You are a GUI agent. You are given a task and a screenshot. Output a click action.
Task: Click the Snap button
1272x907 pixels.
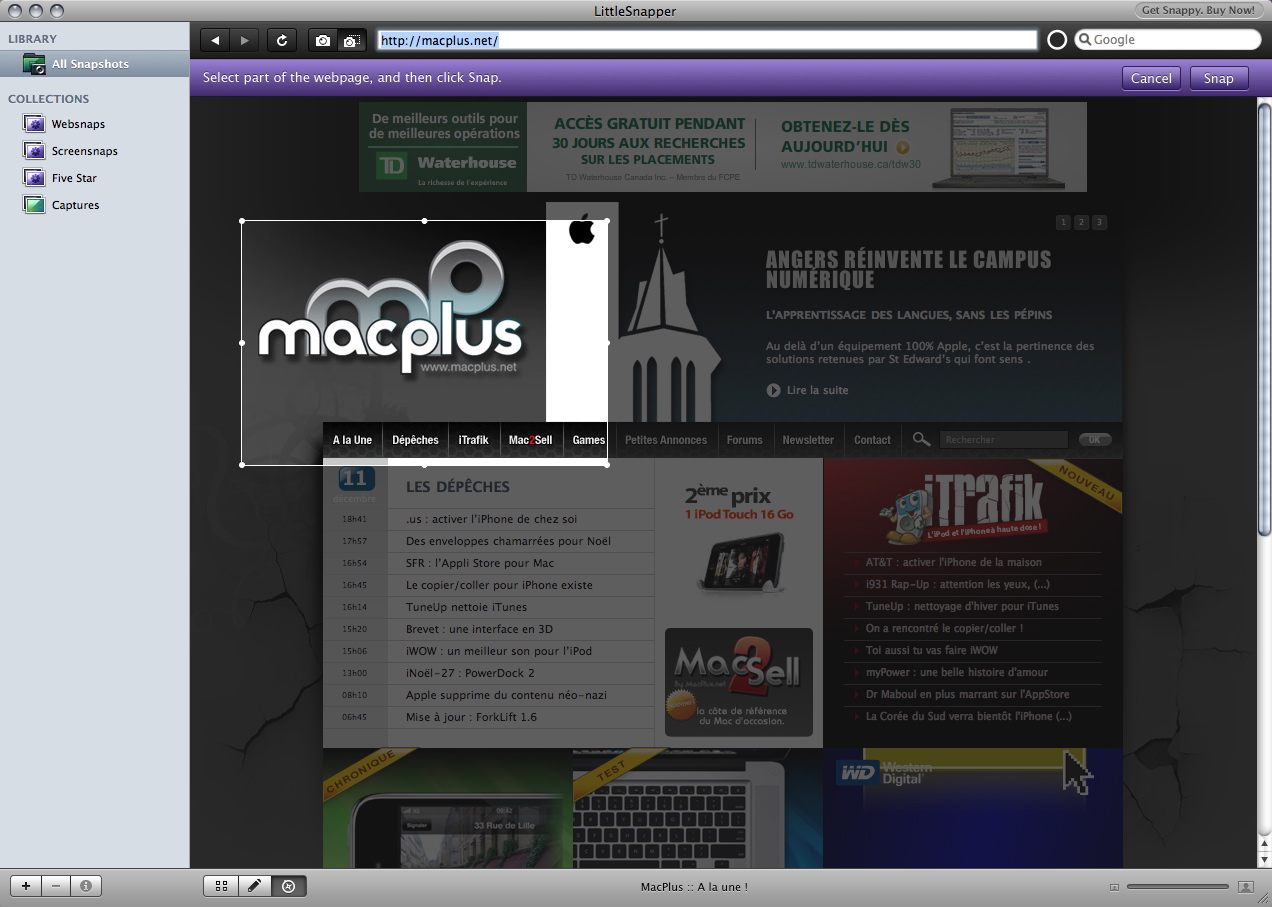click(x=1219, y=78)
